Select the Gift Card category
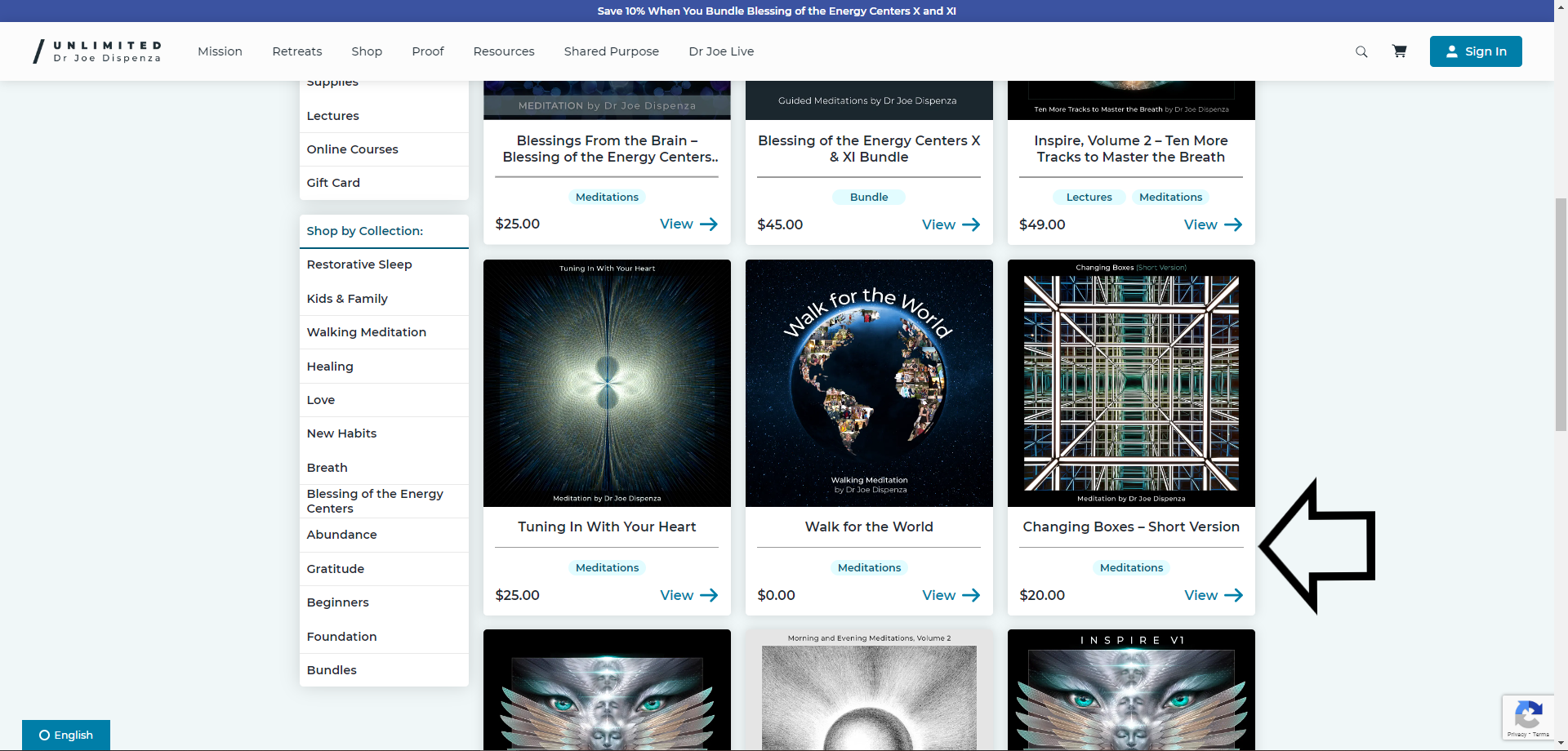1568x751 pixels. coord(384,183)
